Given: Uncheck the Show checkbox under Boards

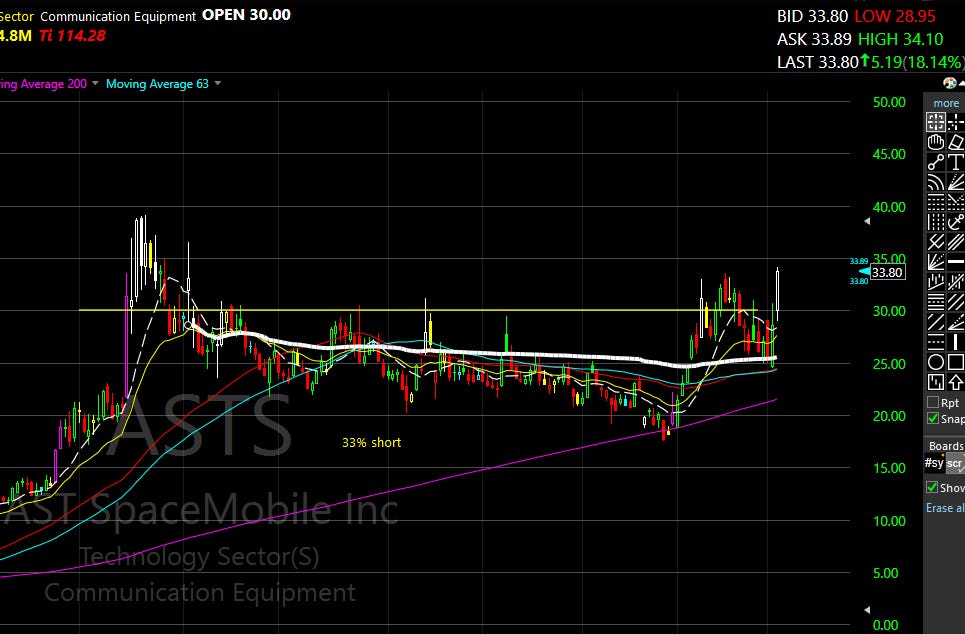Looking at the screenshot, I should [x=932, y=488].
